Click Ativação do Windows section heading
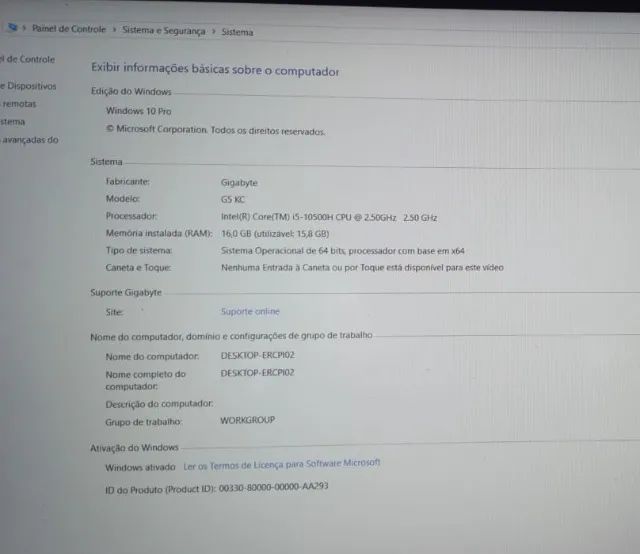The image size is (640, 554). [134, 448]
